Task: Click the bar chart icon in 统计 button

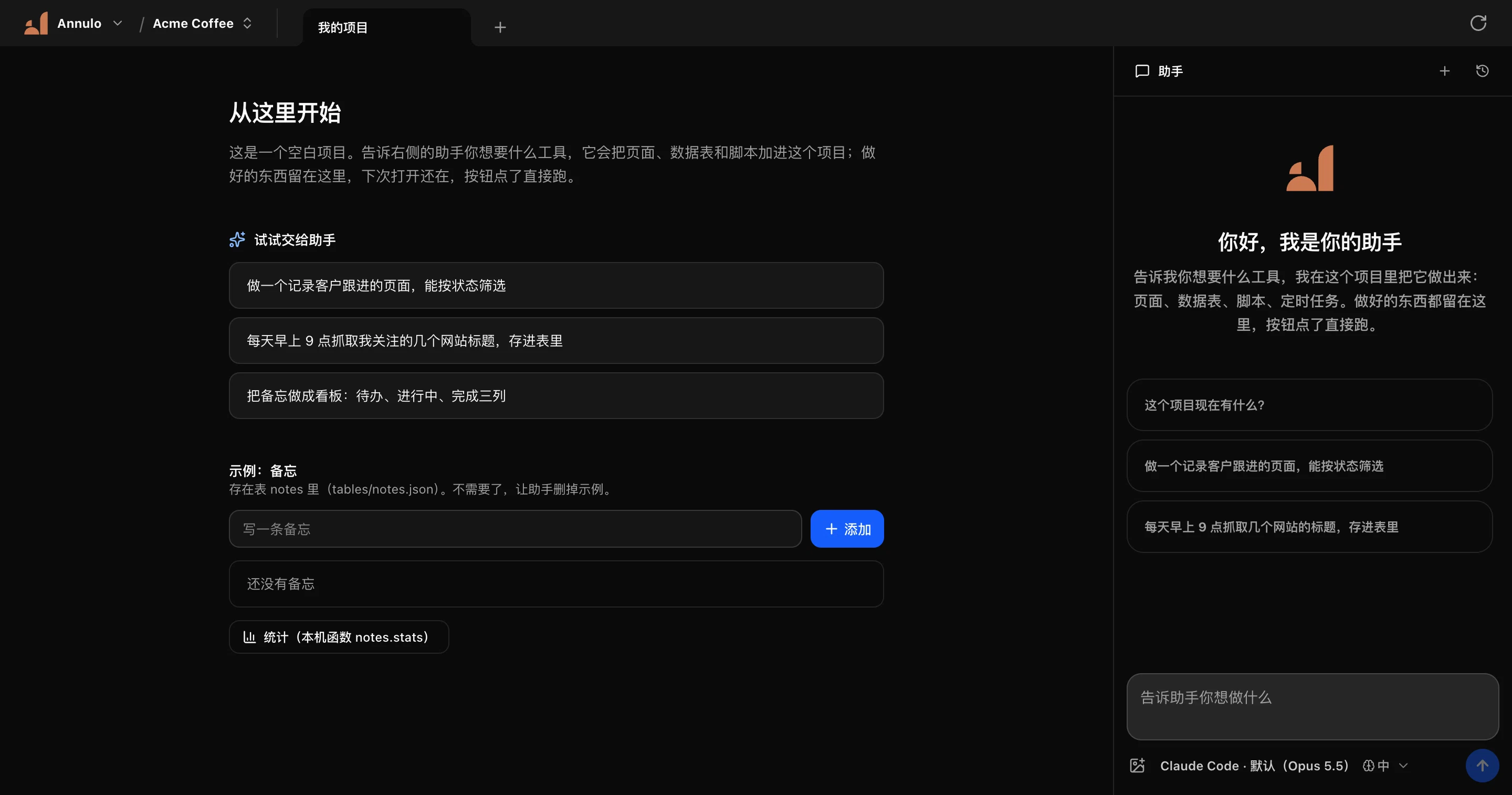Action: coord(249,637)
